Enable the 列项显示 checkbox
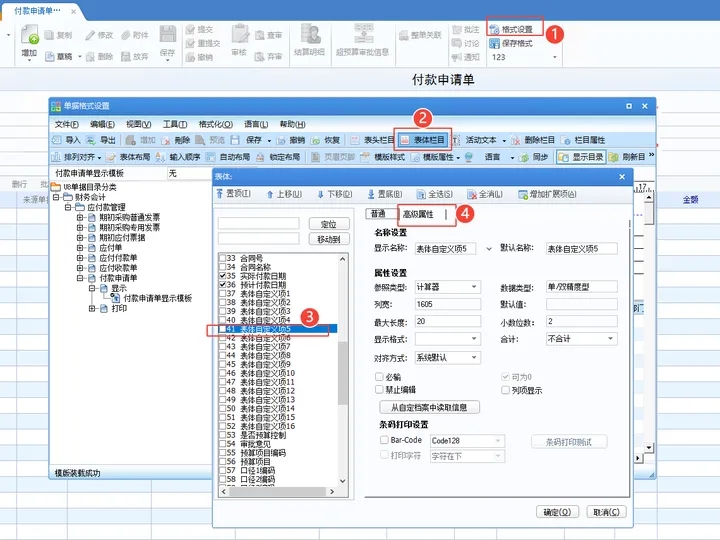720x540 pixels. coord(506,390)
